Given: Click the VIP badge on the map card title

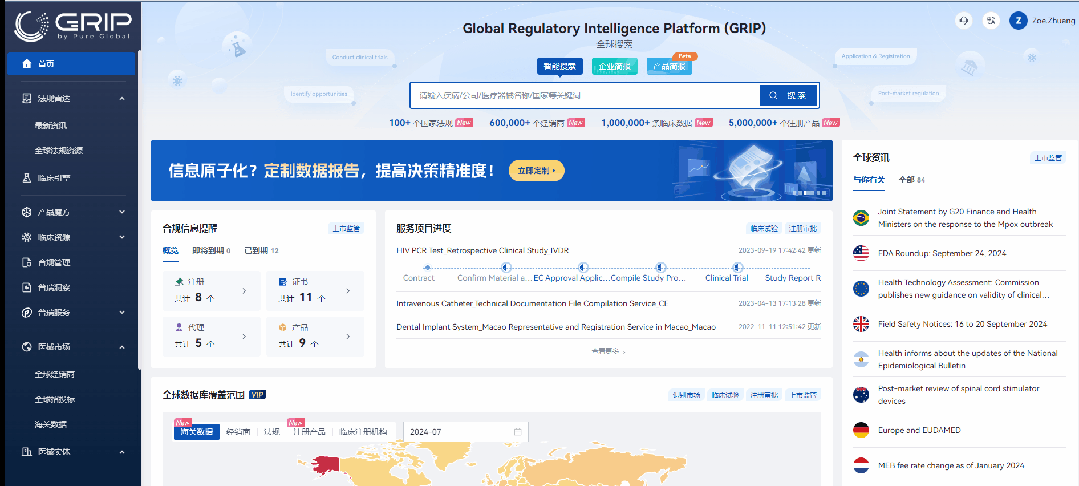Looking at the screenshot, I should point(257,395).
